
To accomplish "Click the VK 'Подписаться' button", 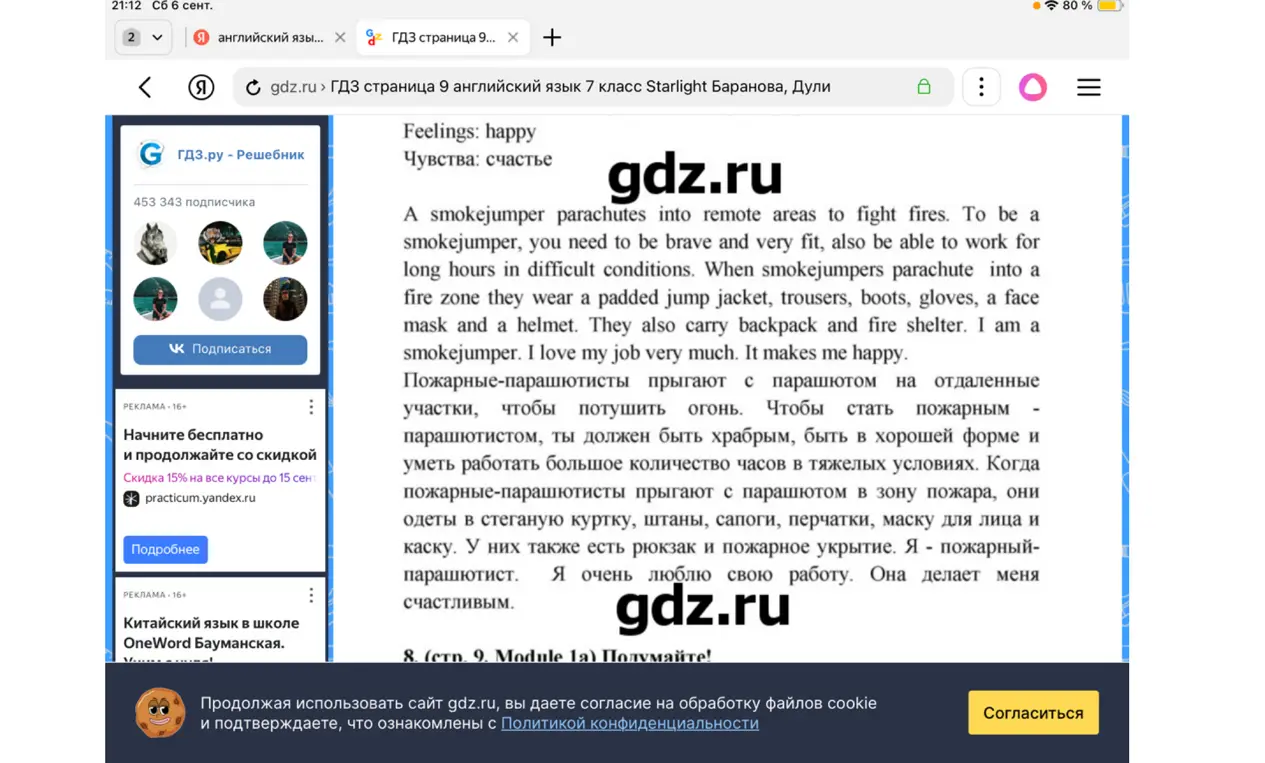I will pos(220,349).
